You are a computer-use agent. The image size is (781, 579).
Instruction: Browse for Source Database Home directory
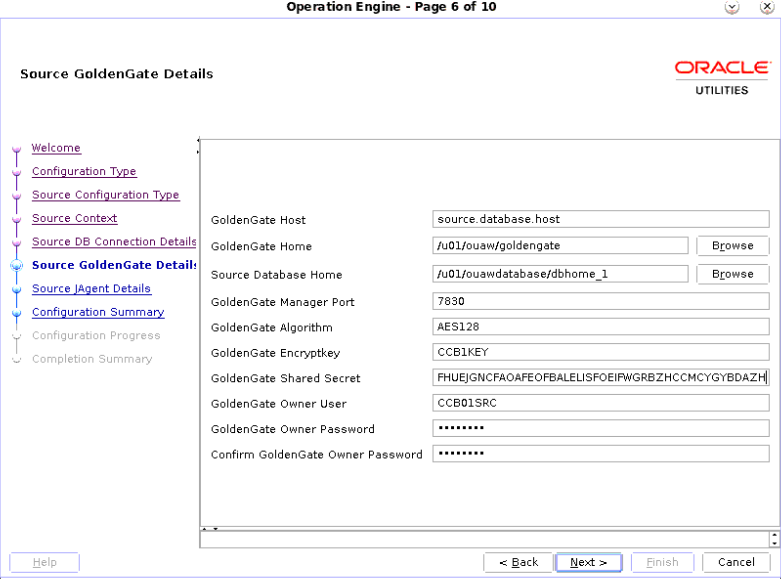point(732,274)
